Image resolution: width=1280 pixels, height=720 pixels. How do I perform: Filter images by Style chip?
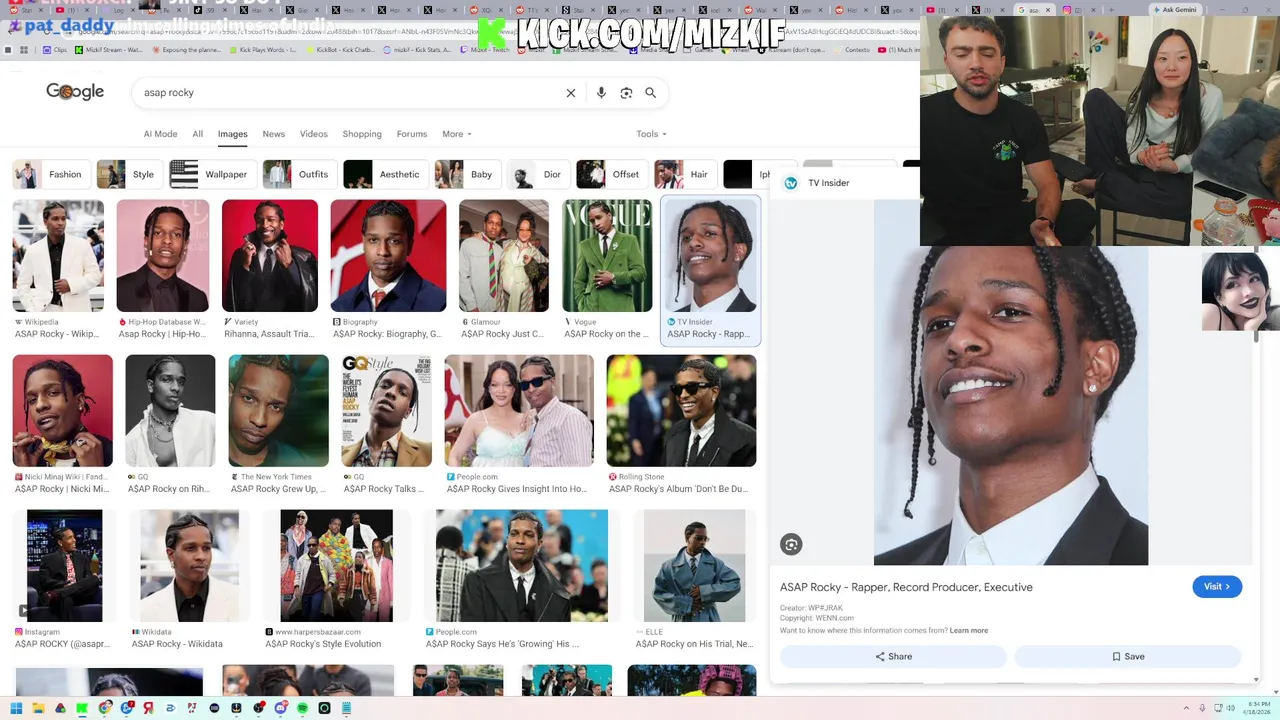pyautogui.click(x=128, y=174)
